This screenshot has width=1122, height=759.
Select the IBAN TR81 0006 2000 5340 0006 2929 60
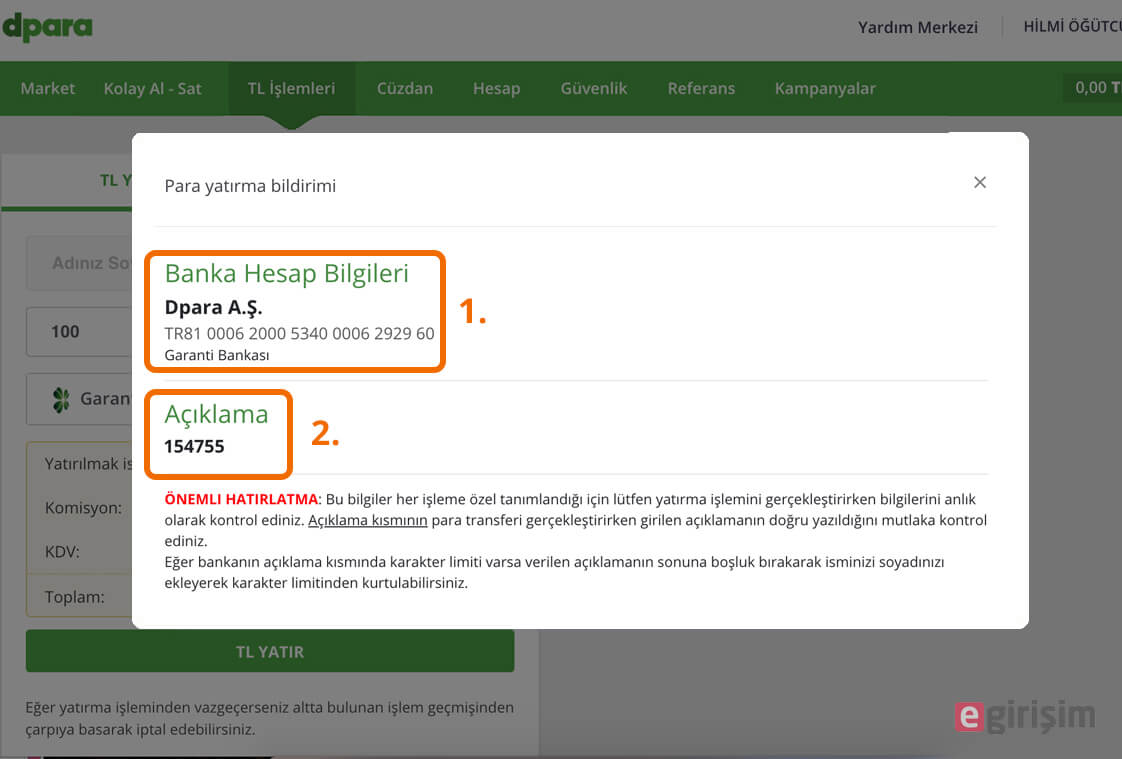[x=299, y=333]
